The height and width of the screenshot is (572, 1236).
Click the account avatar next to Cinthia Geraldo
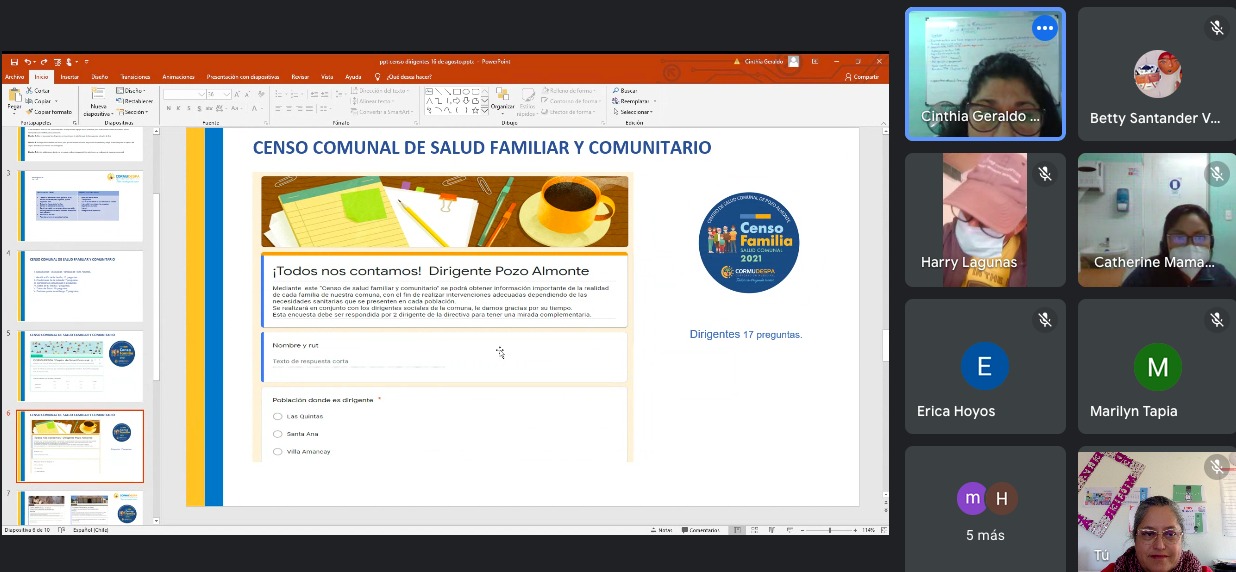coord(794,61)
